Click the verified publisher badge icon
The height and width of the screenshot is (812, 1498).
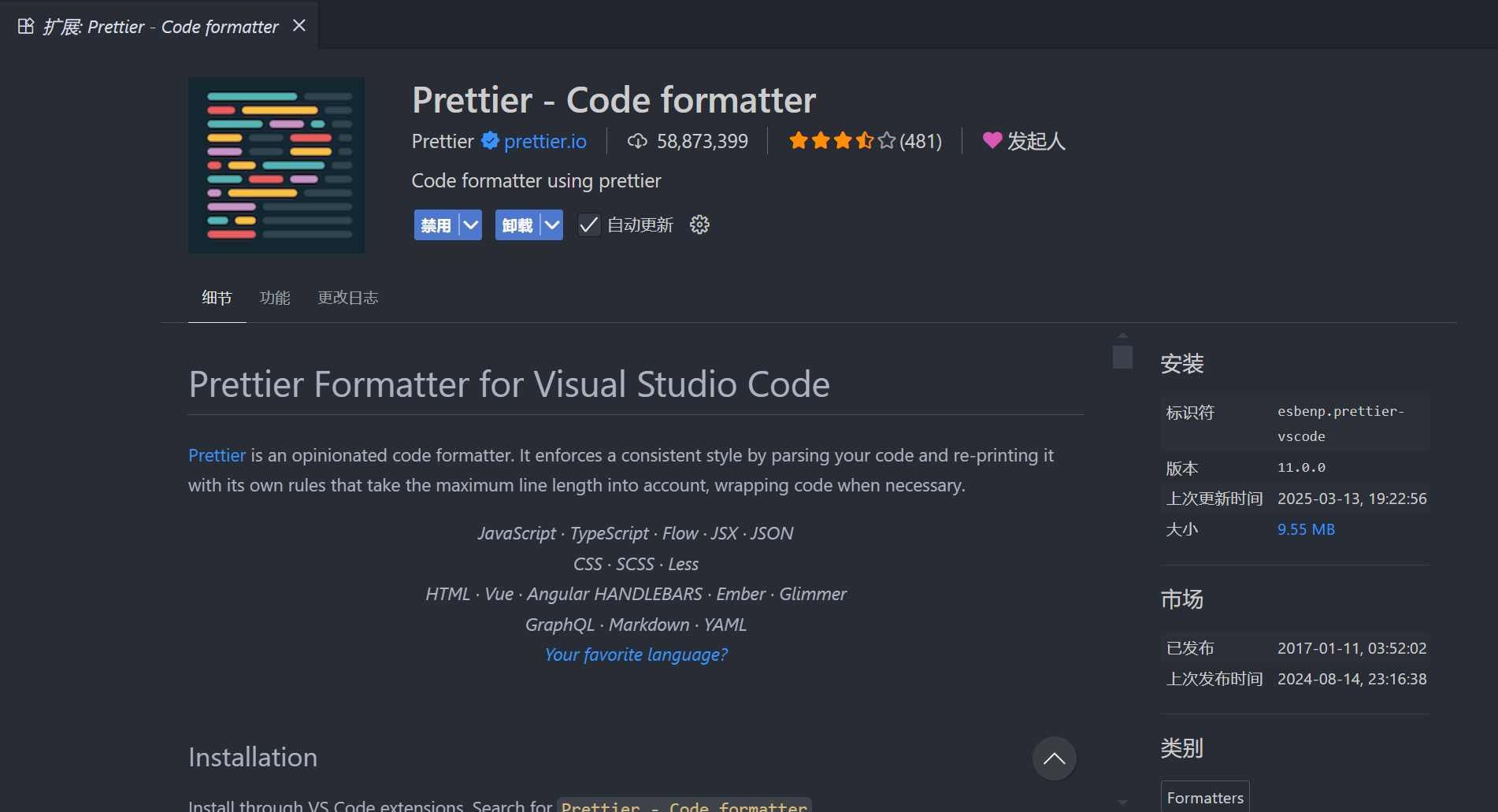(490, 141)
